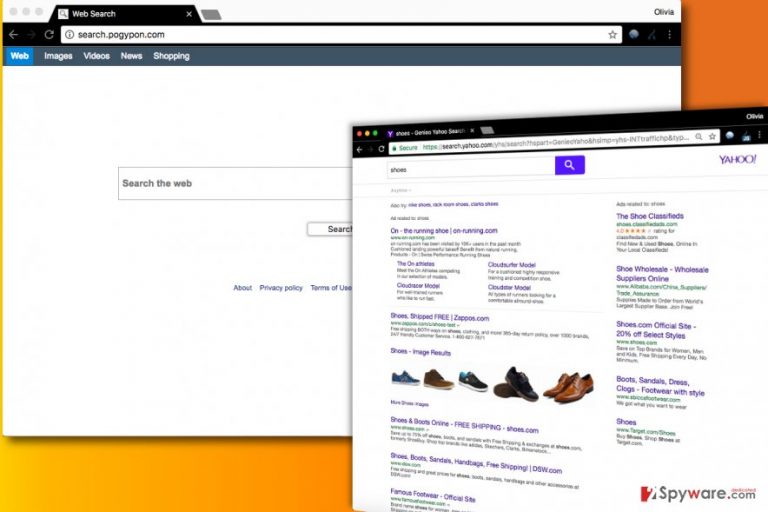
Task: Open 'Shoes - Image Results' link
Action: pyautogui.click(x=421, y=352)
